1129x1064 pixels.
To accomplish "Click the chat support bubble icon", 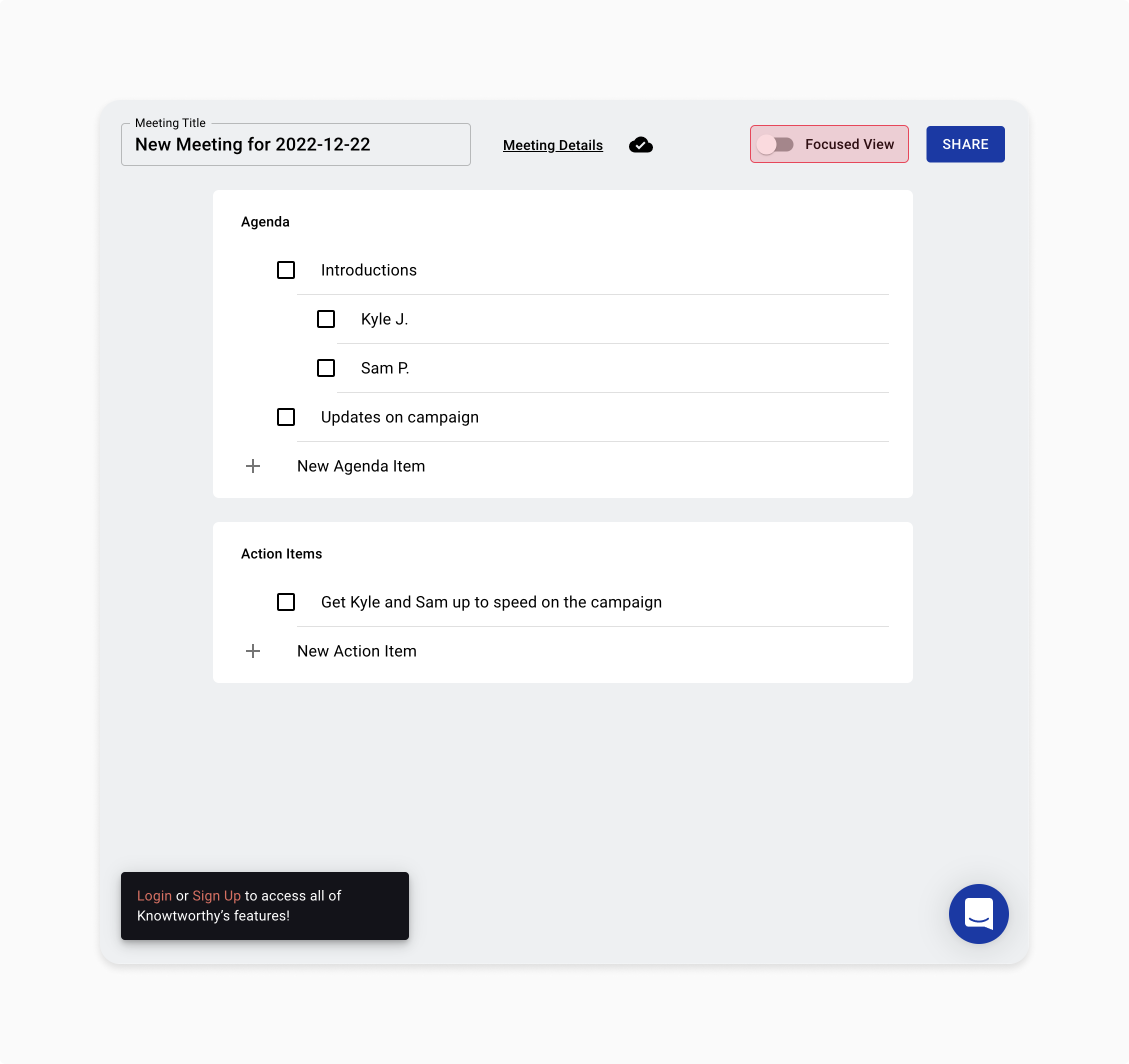I will pos(979,914).
